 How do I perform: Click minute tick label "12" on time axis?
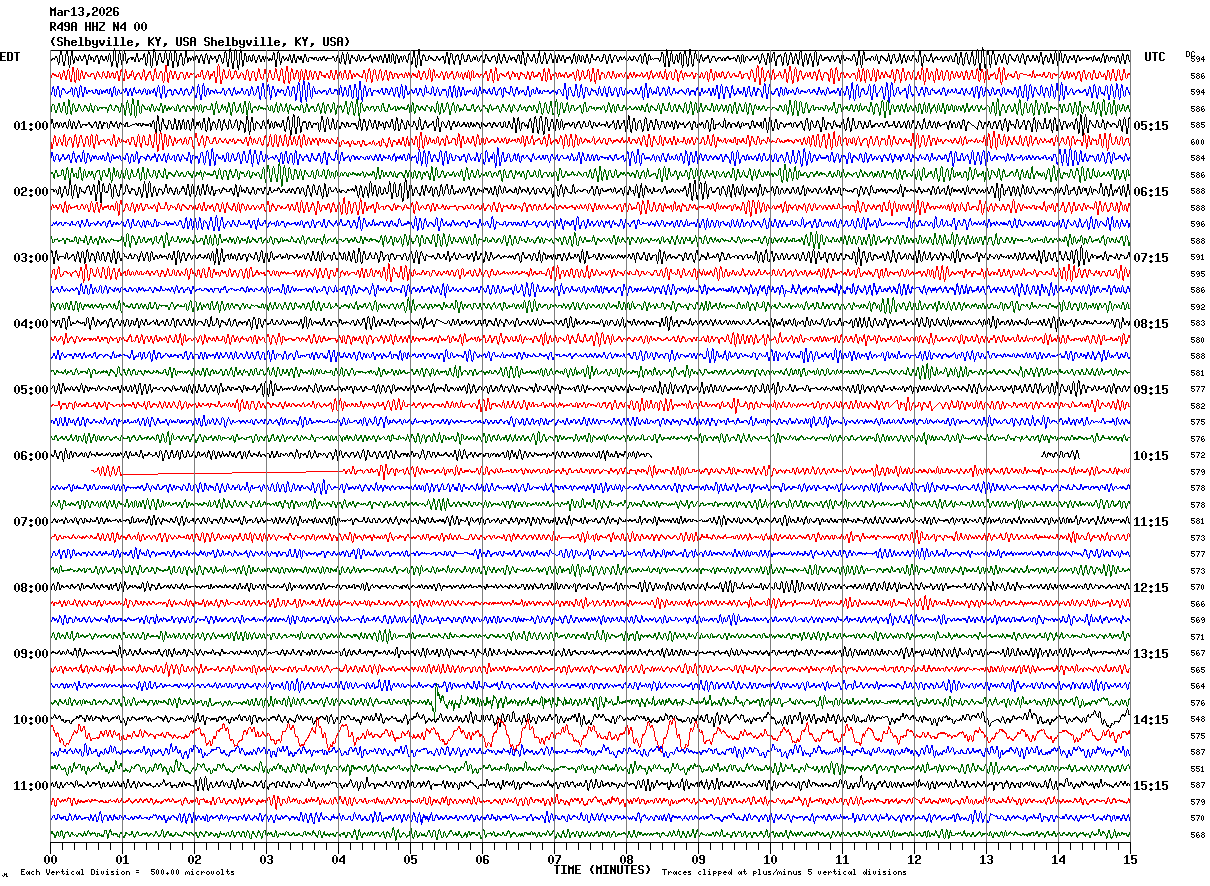(x=914, y=859)
